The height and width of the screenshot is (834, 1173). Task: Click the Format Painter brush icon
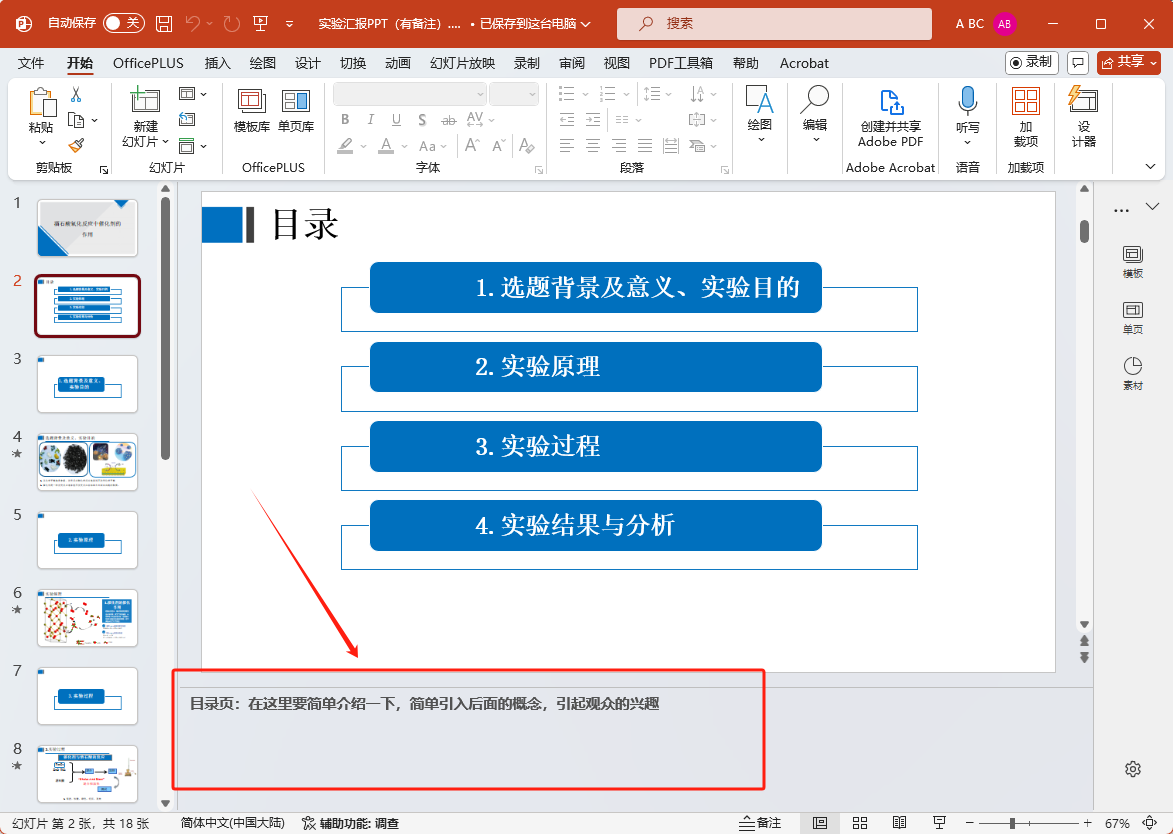click(76, 146)
